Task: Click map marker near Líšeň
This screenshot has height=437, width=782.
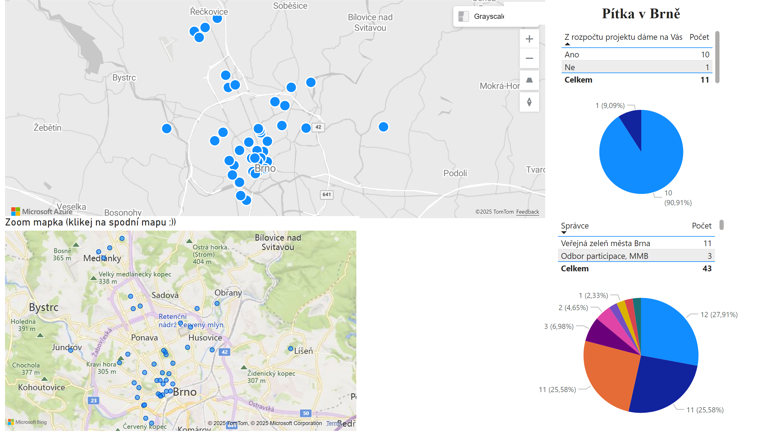Action: click(x=291, y=349)
